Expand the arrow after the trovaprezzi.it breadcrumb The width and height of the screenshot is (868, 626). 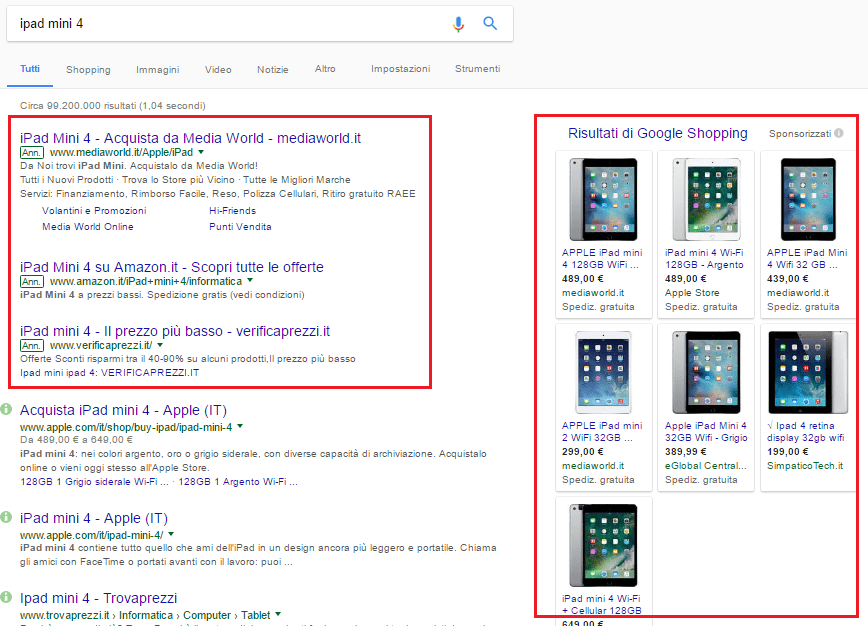click(x=278, y=614)
